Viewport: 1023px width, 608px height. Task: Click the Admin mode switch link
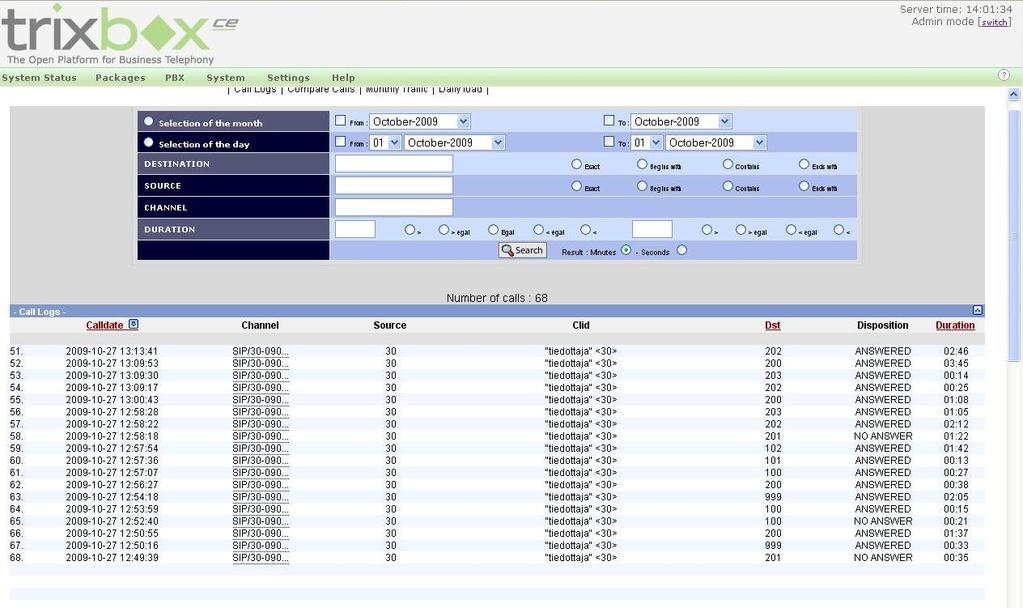pos(994,22)
